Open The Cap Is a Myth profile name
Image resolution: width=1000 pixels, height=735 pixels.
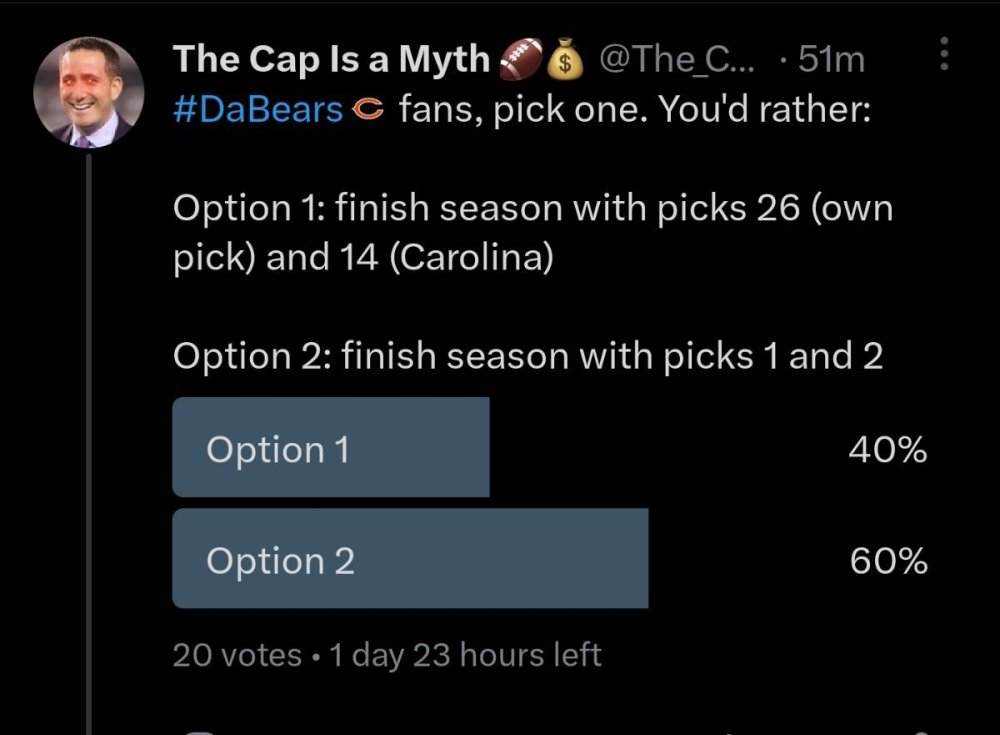[331, 60]
